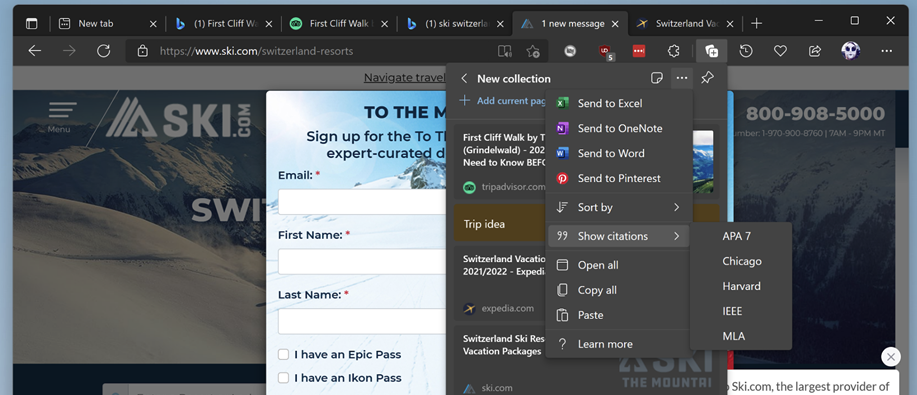
Task: Choose Send to Pinterest
Action: click(x=619, y=178)
